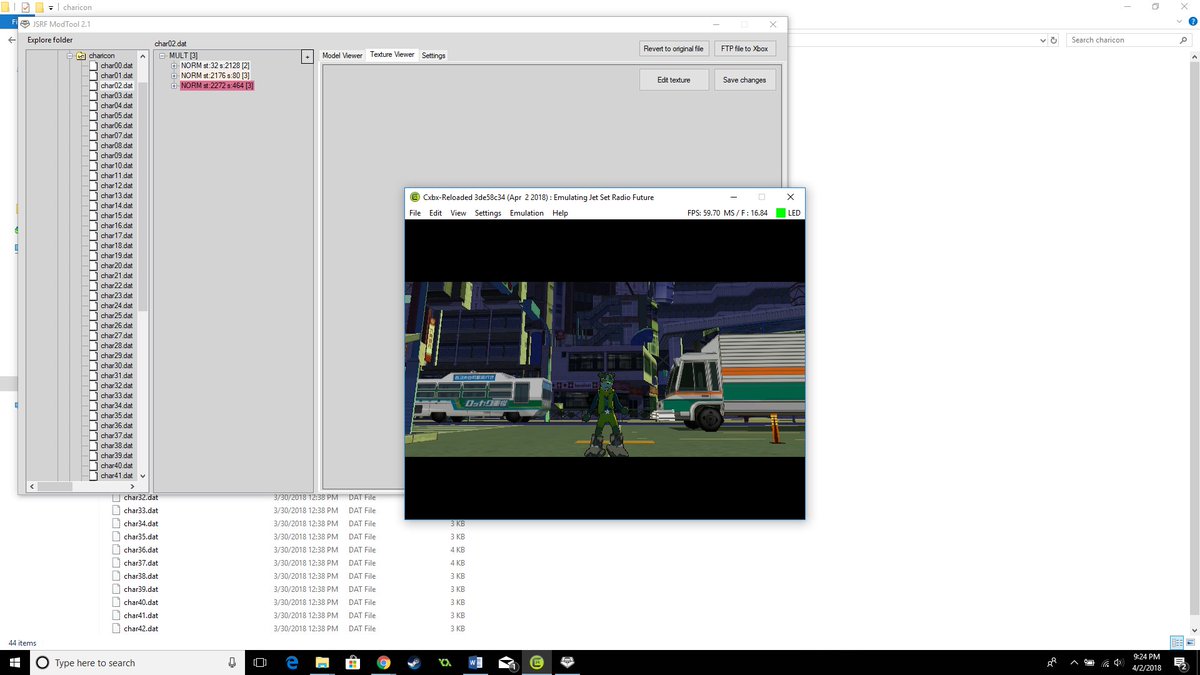Screen dimensions: 1200x675
Task: Select char10.dat in the folder tree
Action: (116, 166)
